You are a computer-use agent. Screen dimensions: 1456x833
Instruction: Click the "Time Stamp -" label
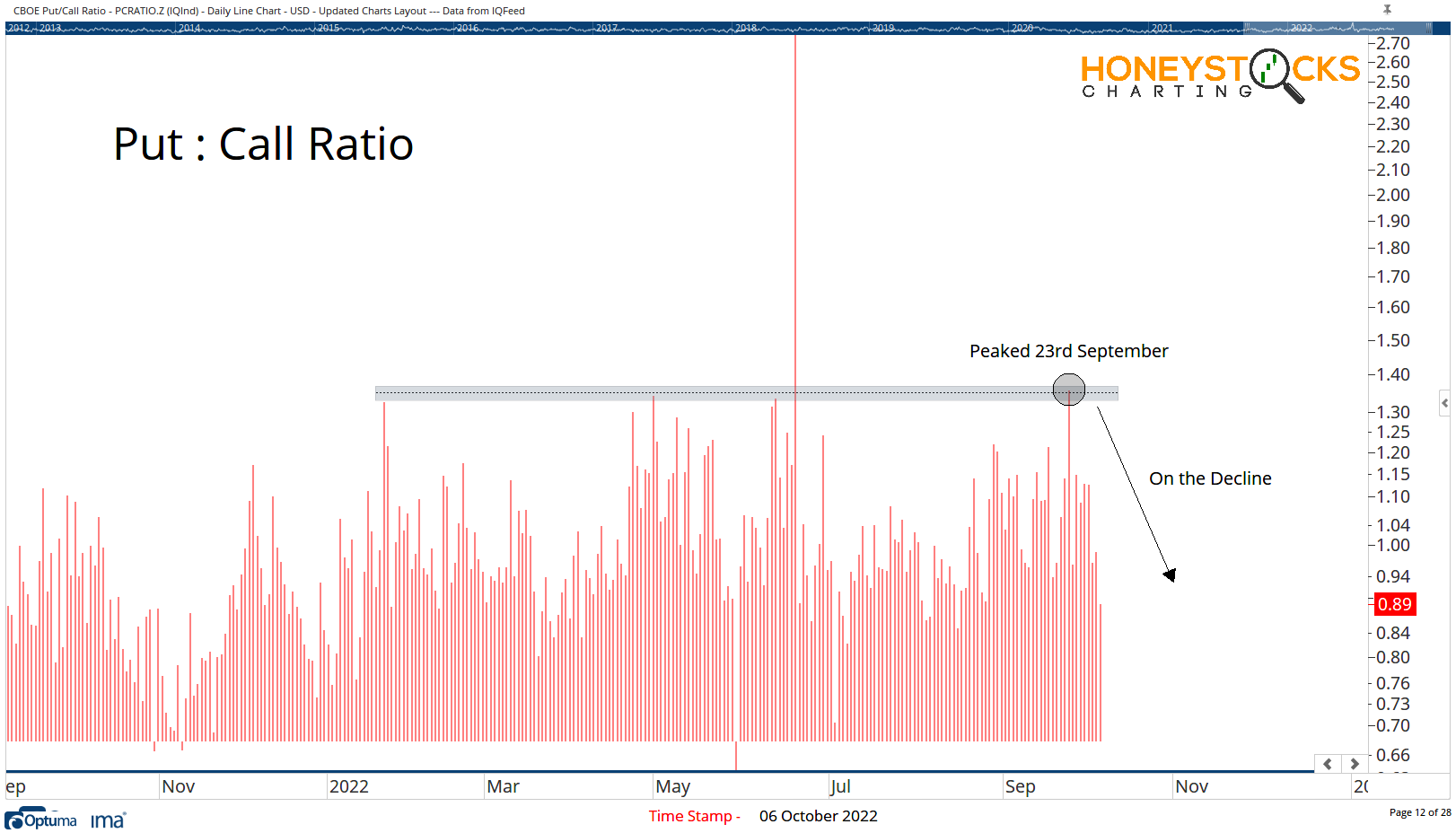tap(694, 816)
